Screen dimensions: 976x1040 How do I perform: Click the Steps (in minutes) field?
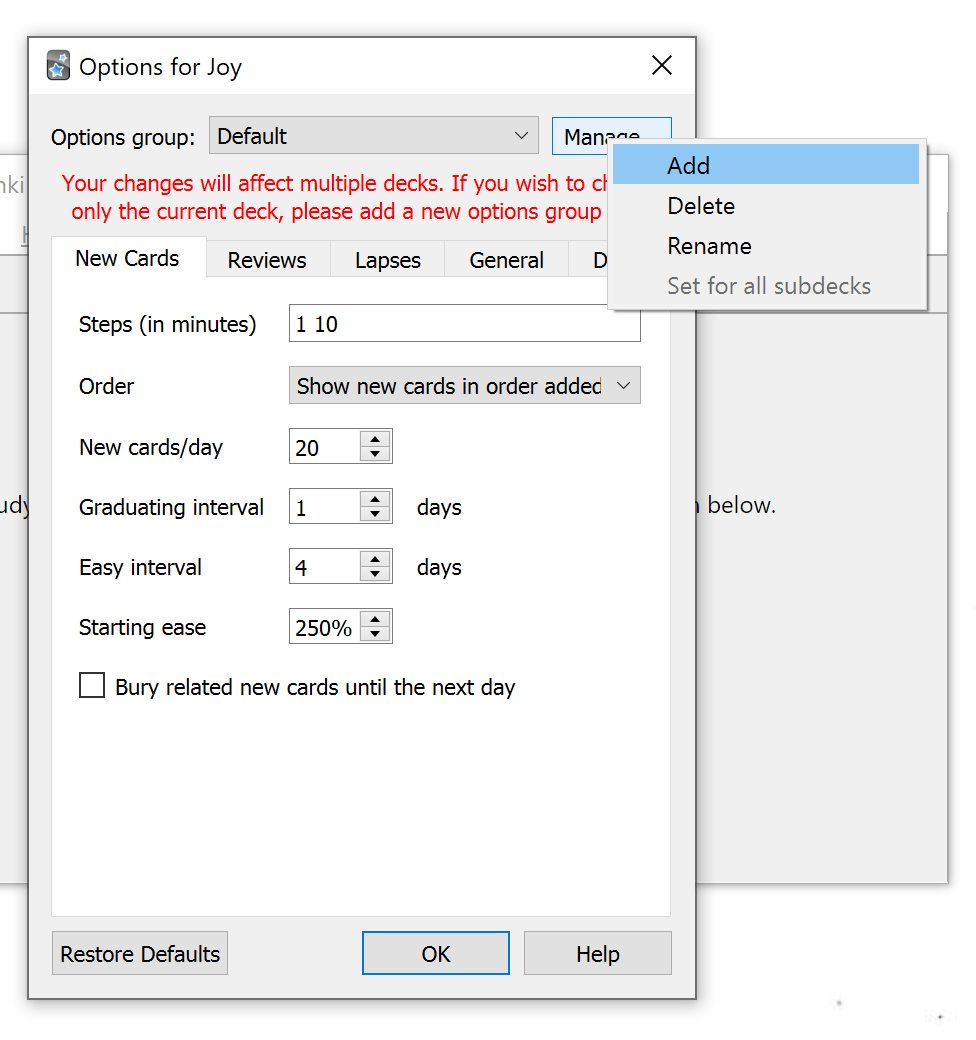pos(464,324)
